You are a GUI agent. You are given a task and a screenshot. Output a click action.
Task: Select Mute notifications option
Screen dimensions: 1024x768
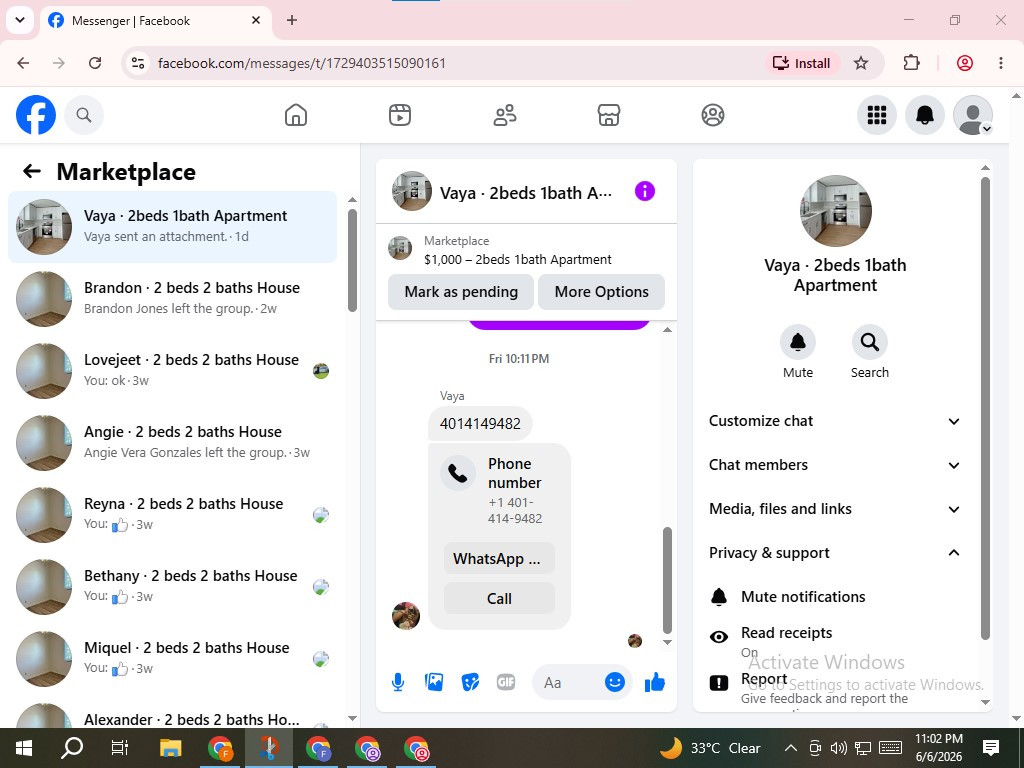pyautogui.click(x=835, y=597)
